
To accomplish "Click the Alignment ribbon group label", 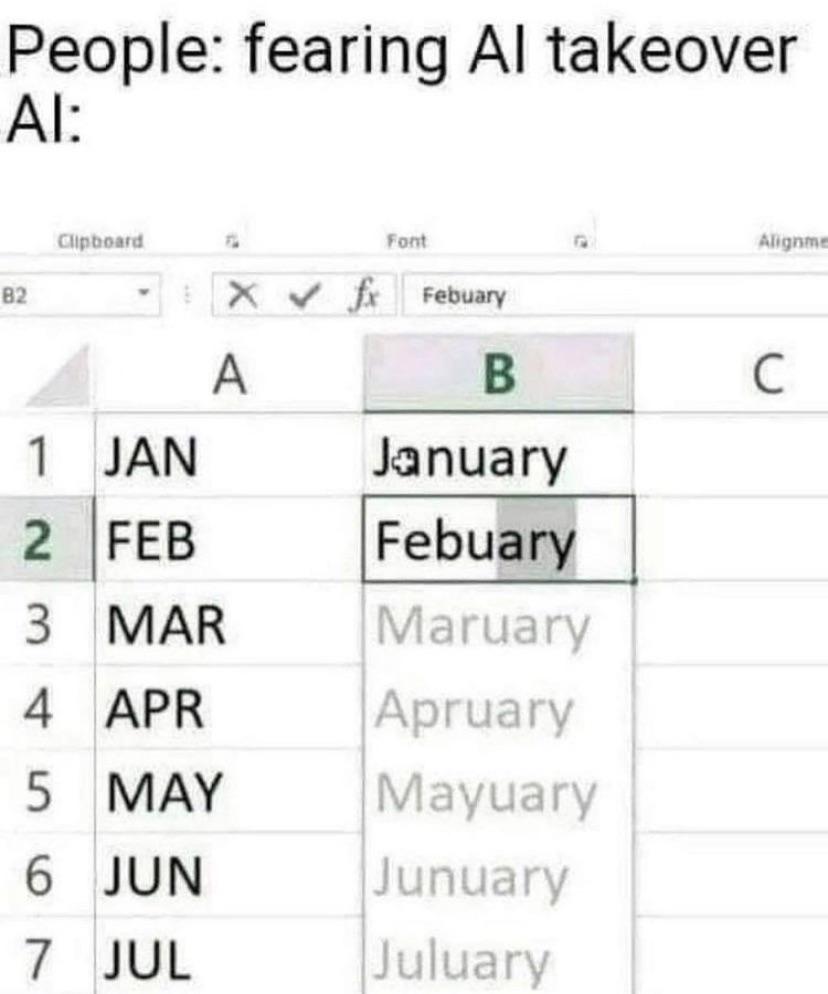I will pyautogui.click(x=790, y=238).
